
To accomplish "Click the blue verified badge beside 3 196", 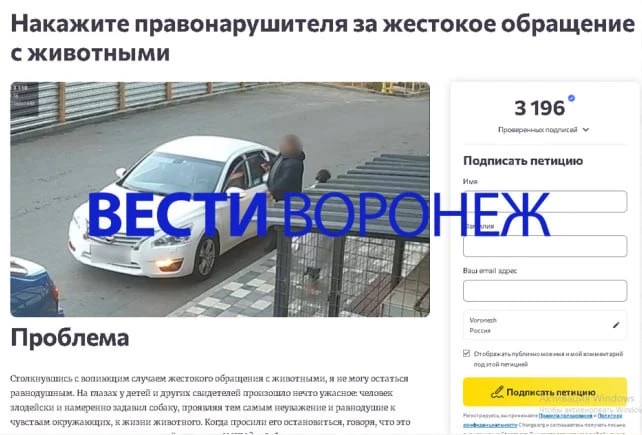I will click(572, 98).
